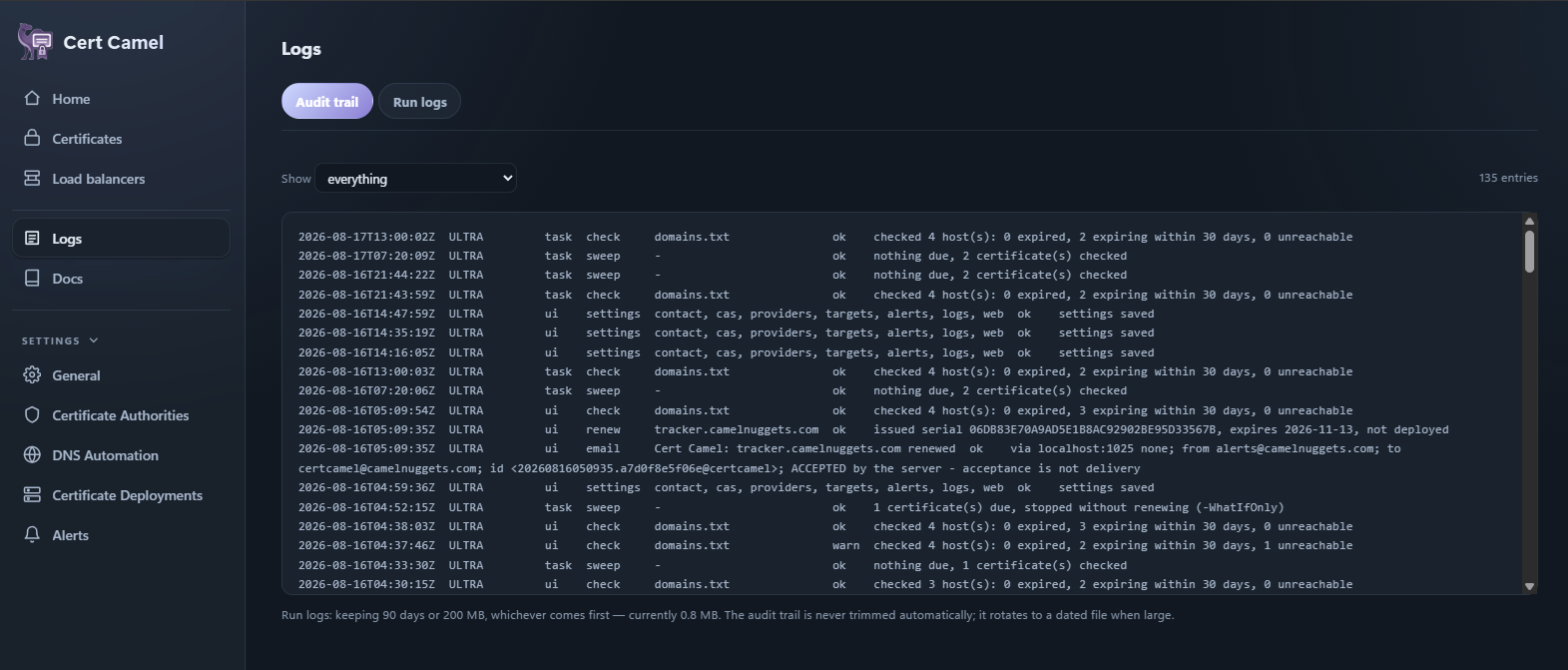Click the Certificates padlock icon

point(32,138)
